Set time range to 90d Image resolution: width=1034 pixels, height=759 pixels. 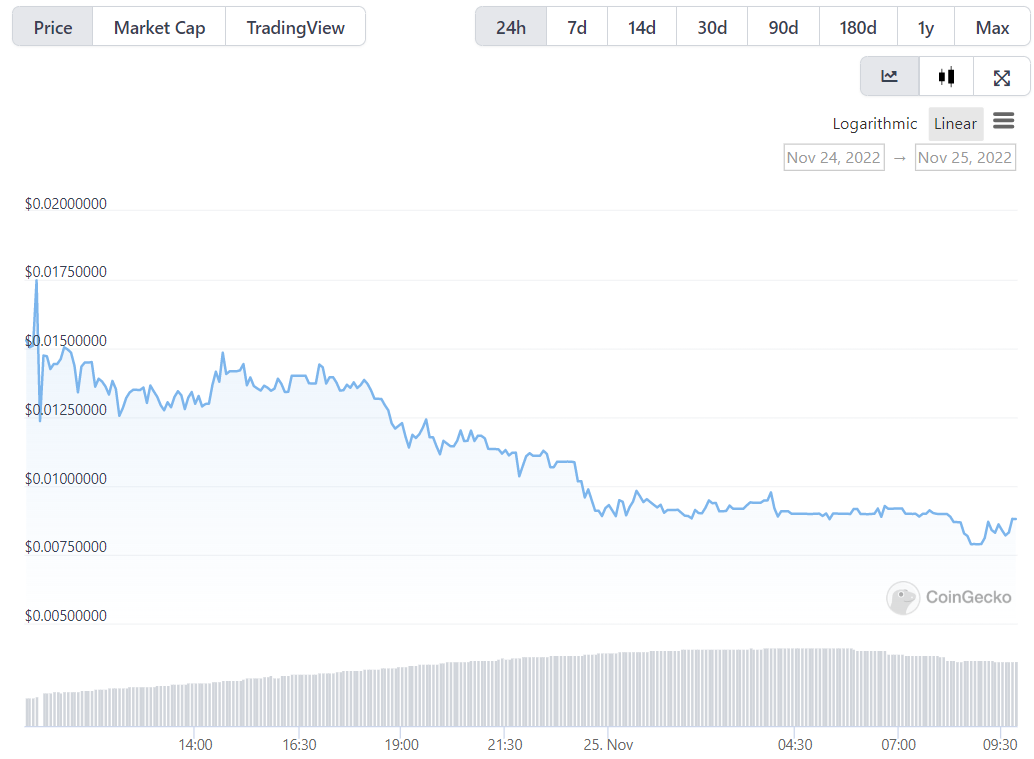(x=783, y=28)
